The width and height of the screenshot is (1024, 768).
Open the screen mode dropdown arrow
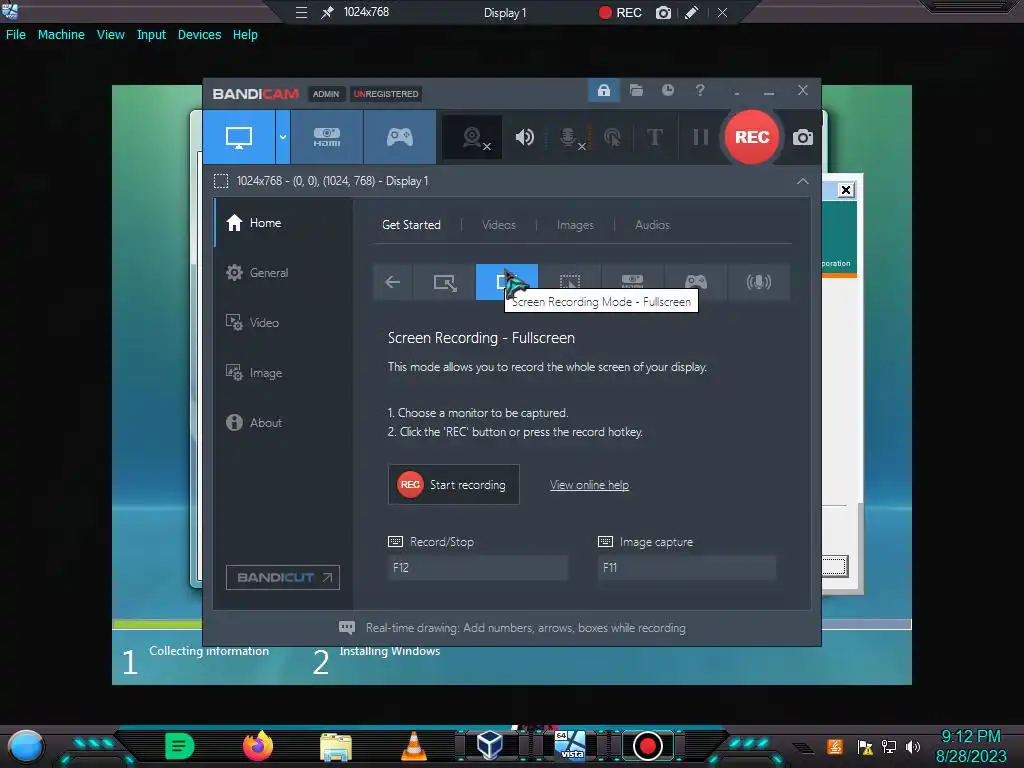[283, 137]
